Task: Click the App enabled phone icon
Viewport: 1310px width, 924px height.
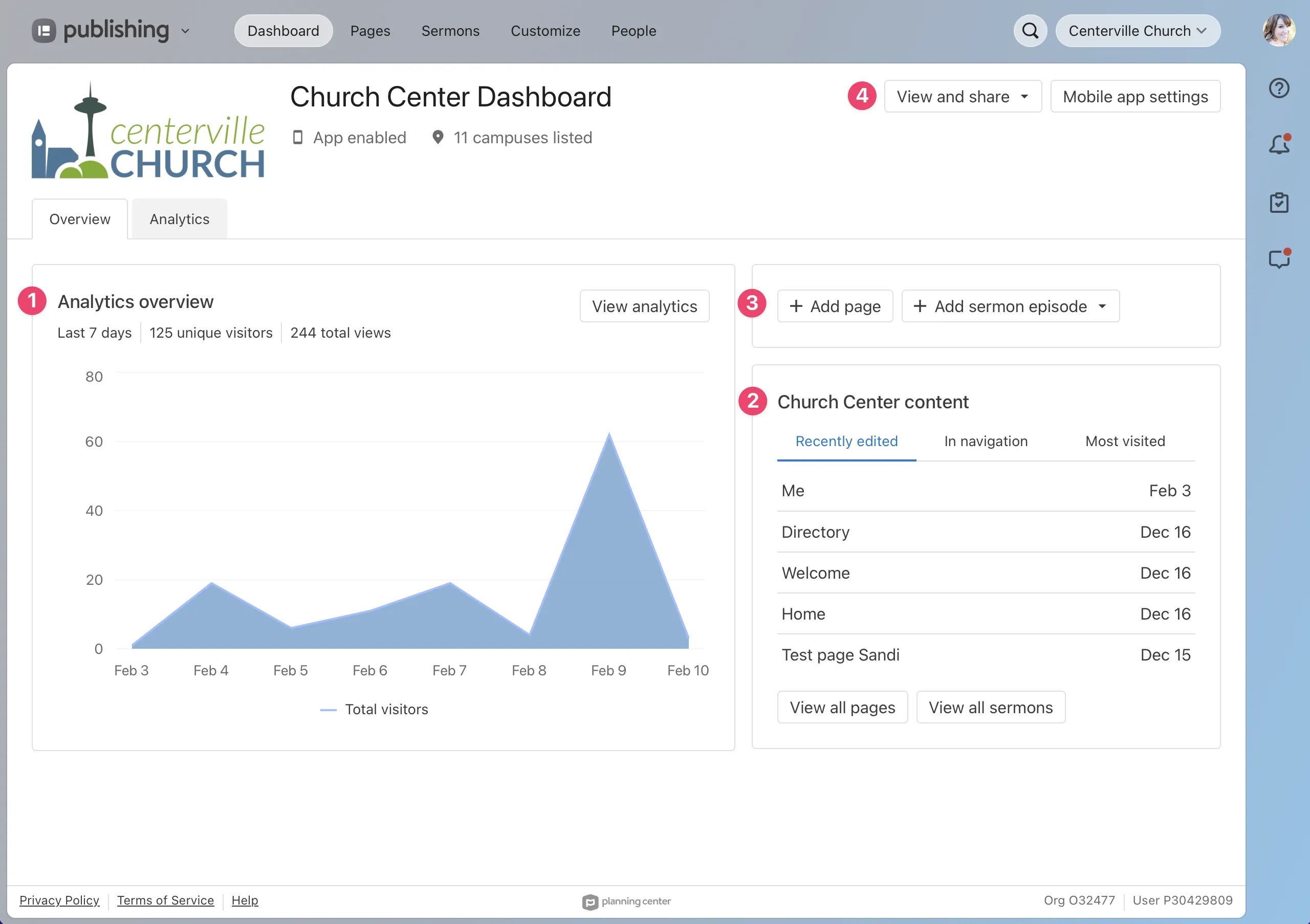Action: [298, 138]
